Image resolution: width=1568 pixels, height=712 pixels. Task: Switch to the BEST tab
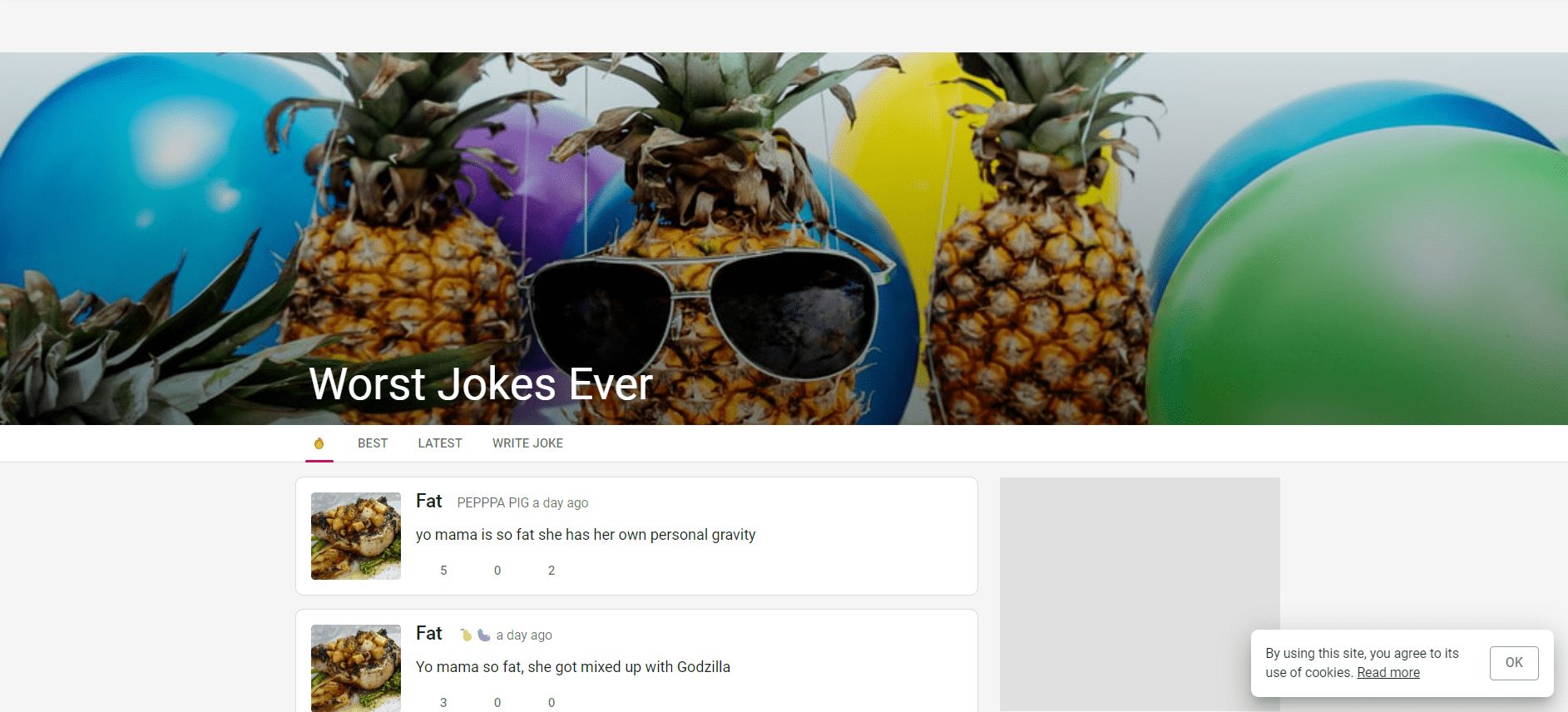click(373, 443)
